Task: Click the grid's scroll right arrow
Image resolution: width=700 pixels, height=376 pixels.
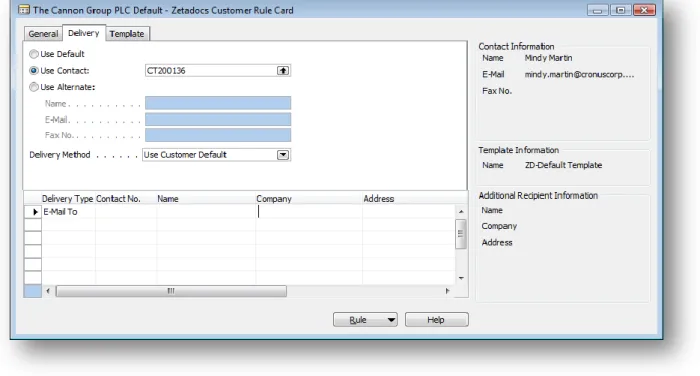Action: click(x=447, y=291)
